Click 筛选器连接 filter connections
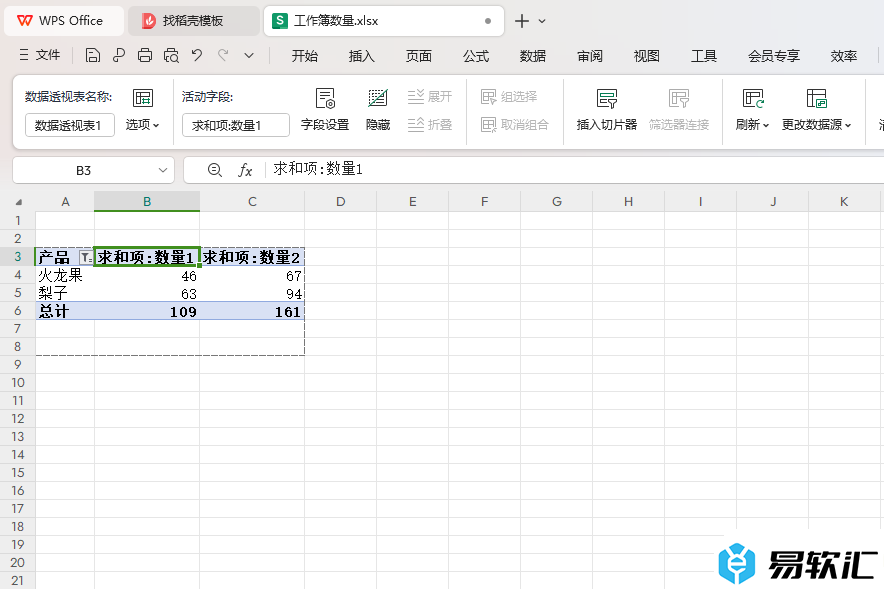The width and height of the screenshot is (884, 589). pyautogui.click(x=679, y=109)
